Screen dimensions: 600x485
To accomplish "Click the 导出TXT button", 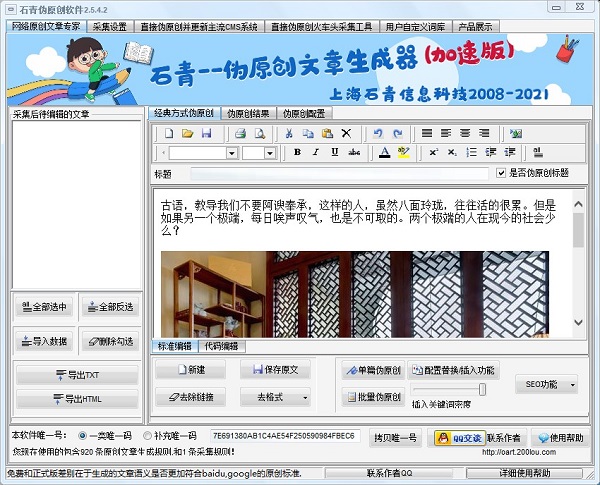I will pos(76,375).
